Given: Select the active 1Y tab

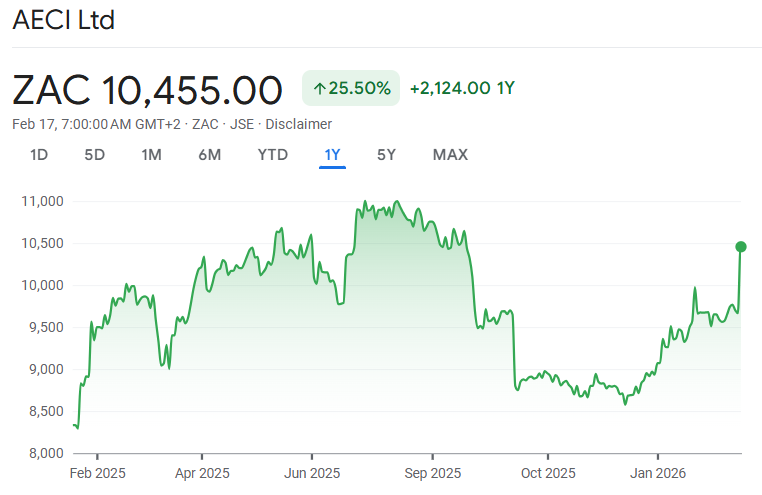Looking at the screenshot, I should (332, 155).
